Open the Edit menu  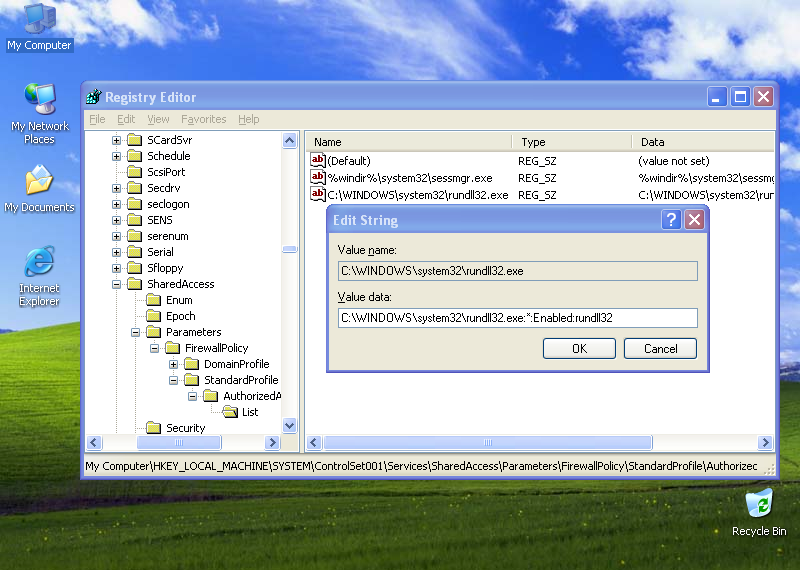click(126, 119)
